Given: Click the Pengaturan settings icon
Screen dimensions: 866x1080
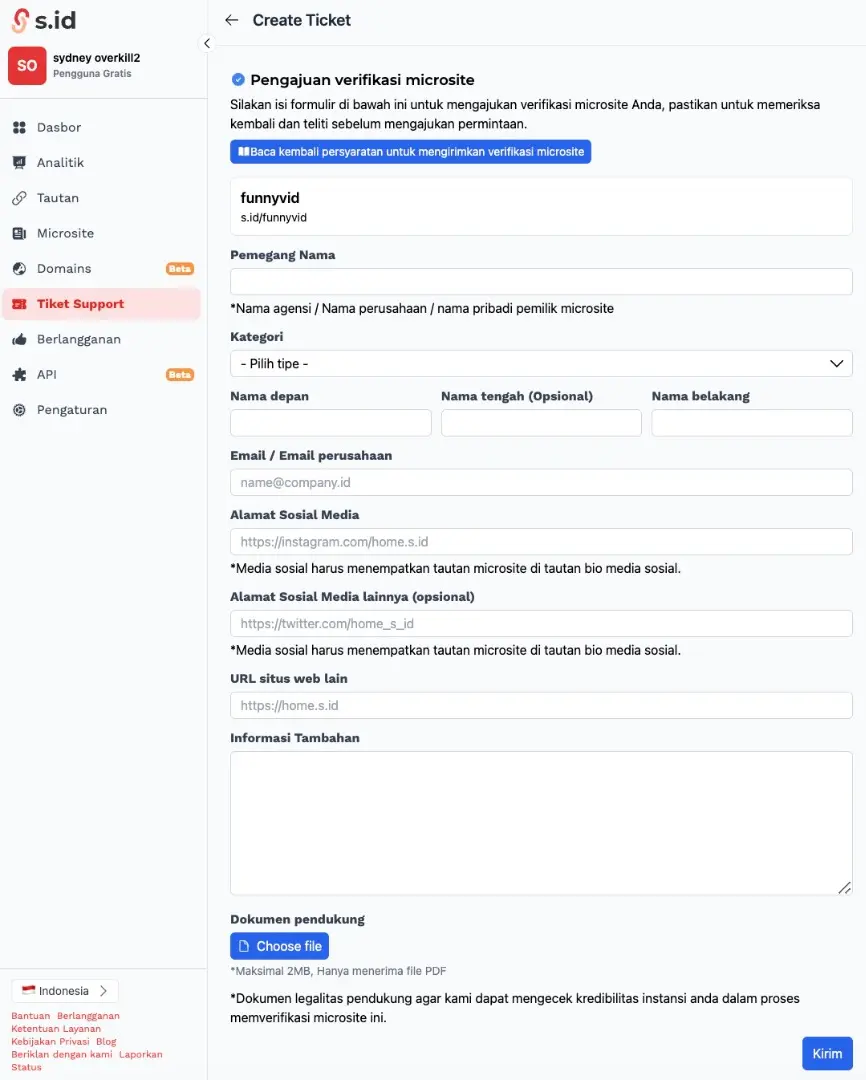Looking at the screenshot, I should tap(19, 410).
